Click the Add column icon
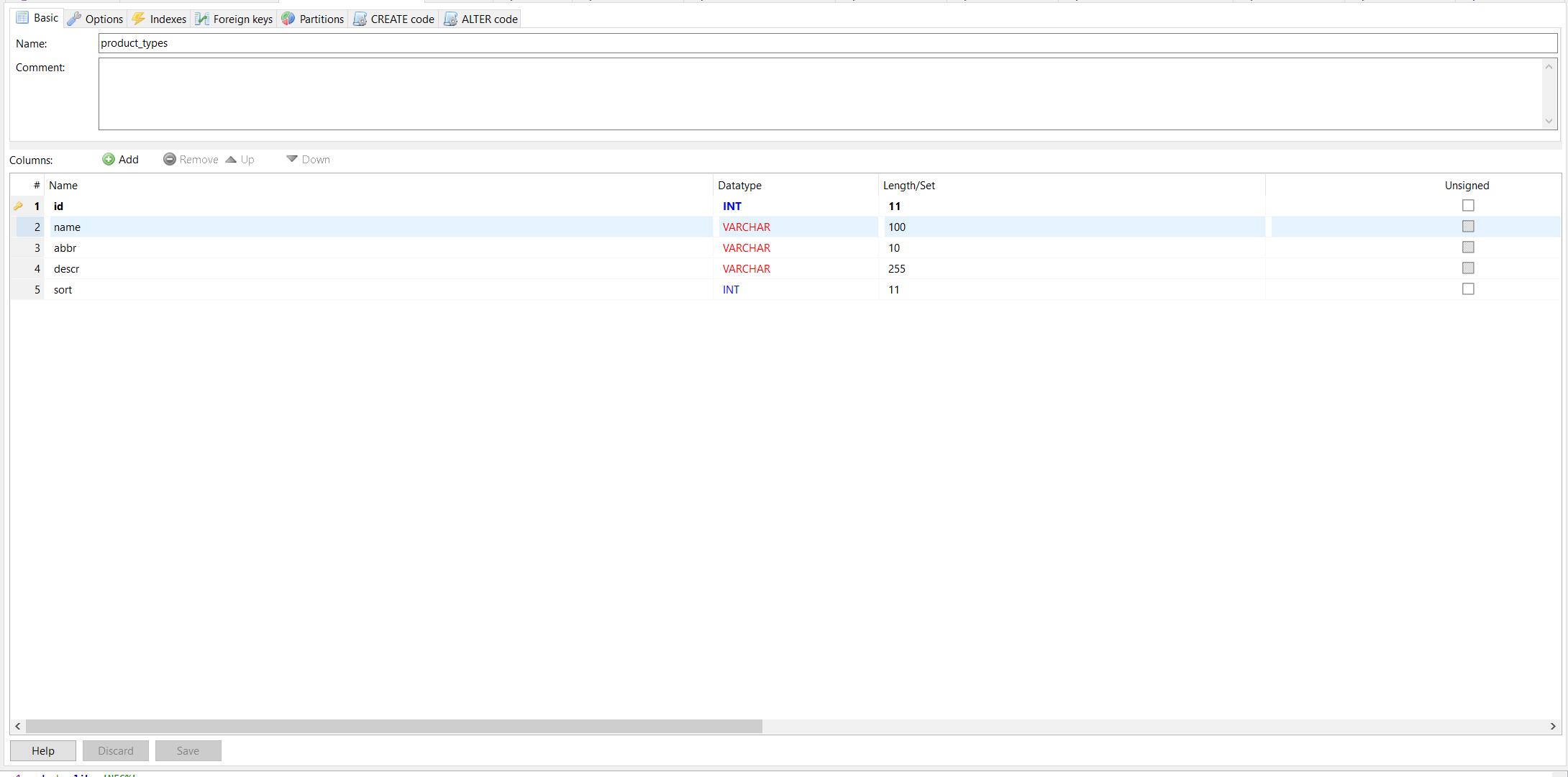Viewport: 1568px width, 777px height. click(x=108, y=159)
